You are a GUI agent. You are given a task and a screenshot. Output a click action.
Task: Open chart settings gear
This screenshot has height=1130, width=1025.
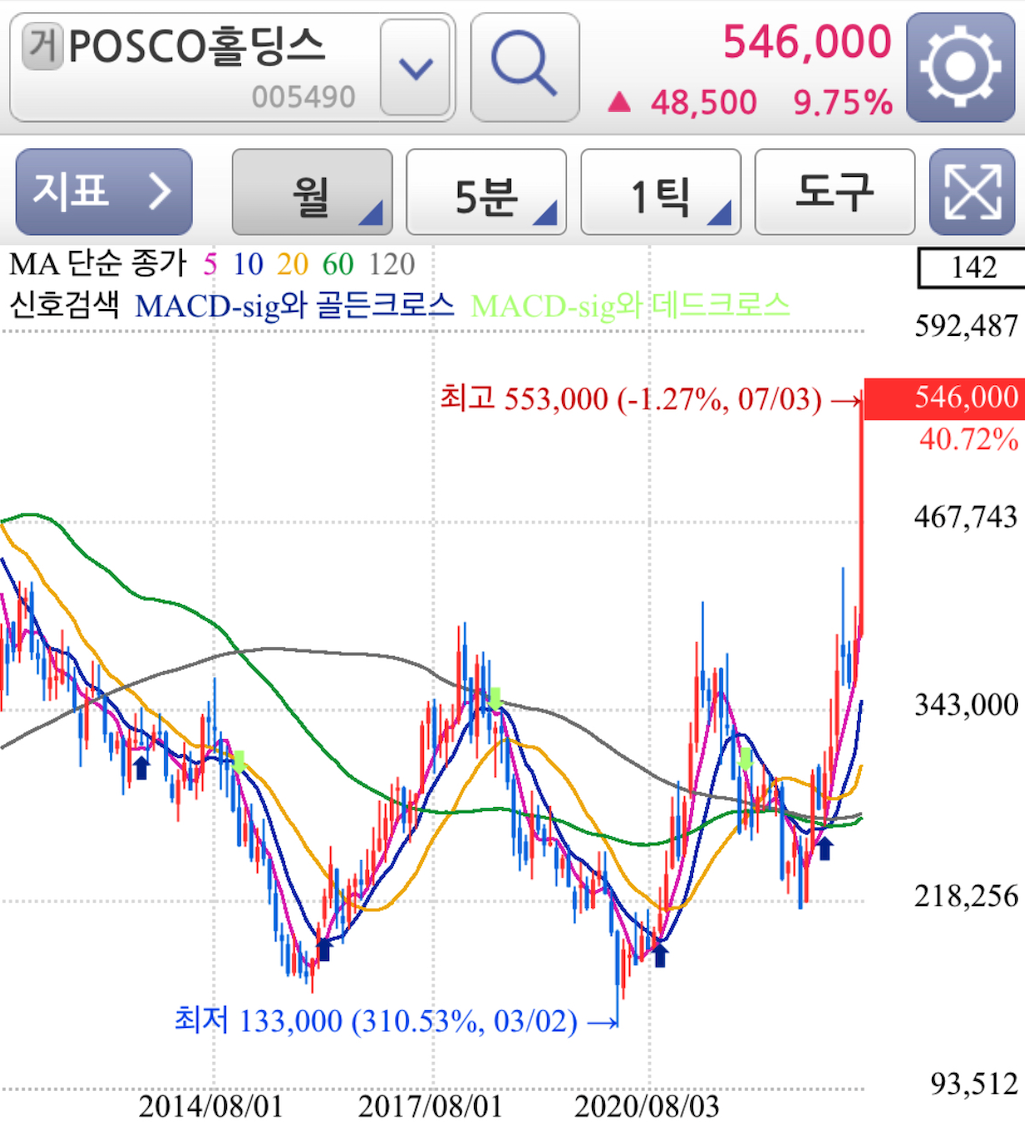[x=961, y=67]
